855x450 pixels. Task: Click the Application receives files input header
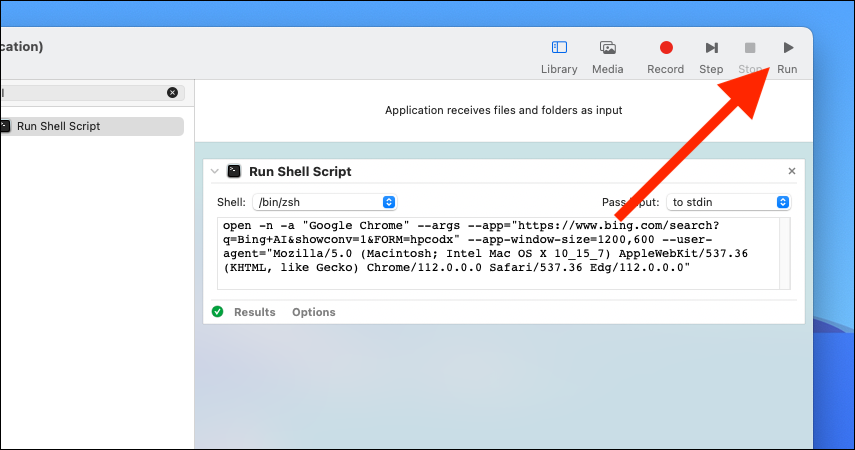point(503,110)
